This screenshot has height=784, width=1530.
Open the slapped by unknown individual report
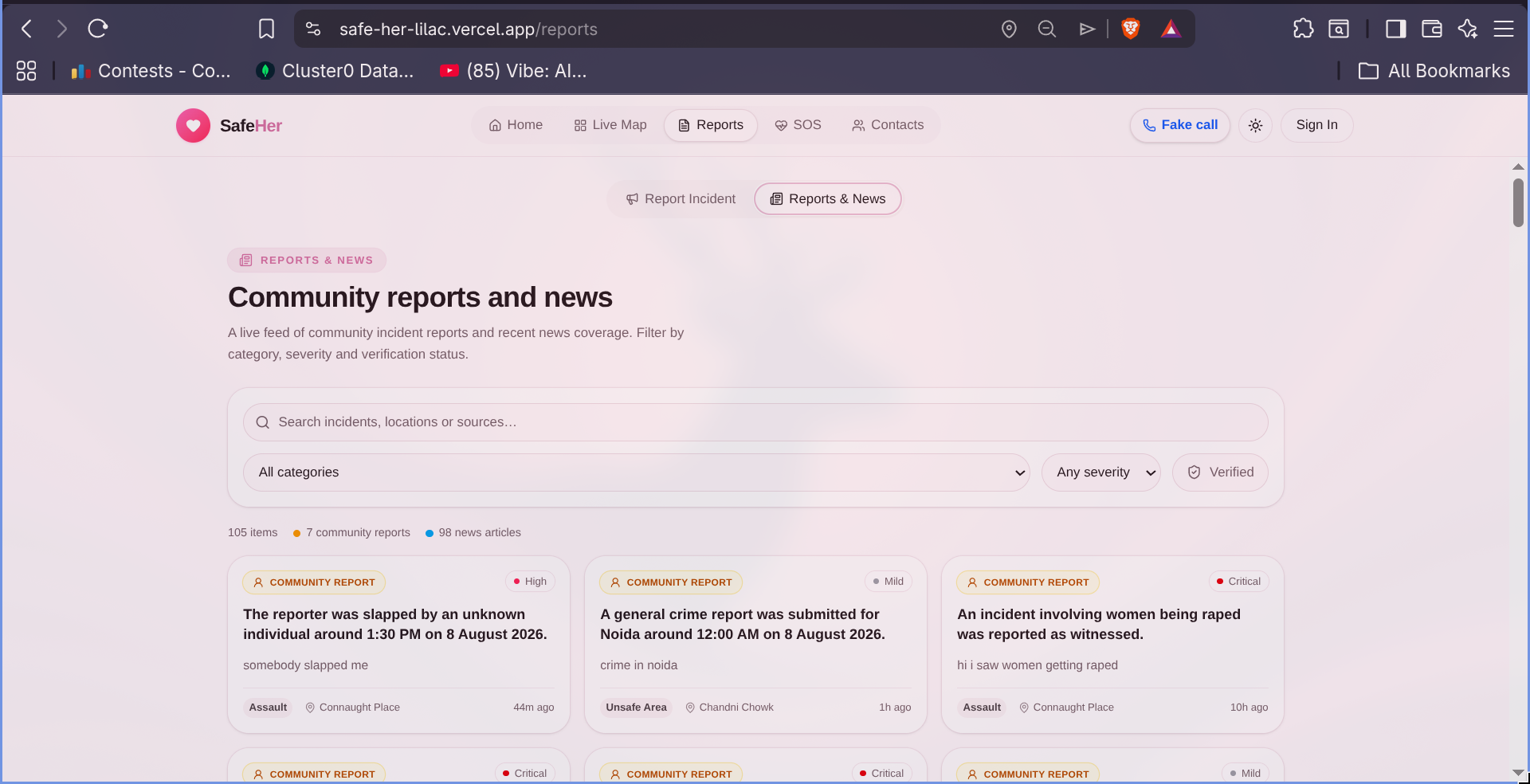tap(398, 645)
